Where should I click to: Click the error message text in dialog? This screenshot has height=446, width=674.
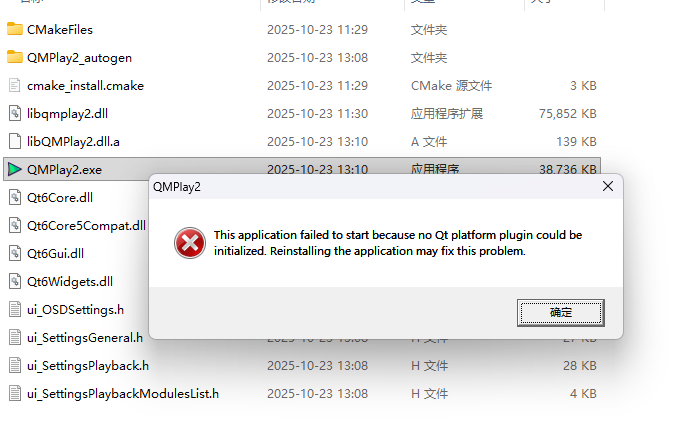(398, 243)
